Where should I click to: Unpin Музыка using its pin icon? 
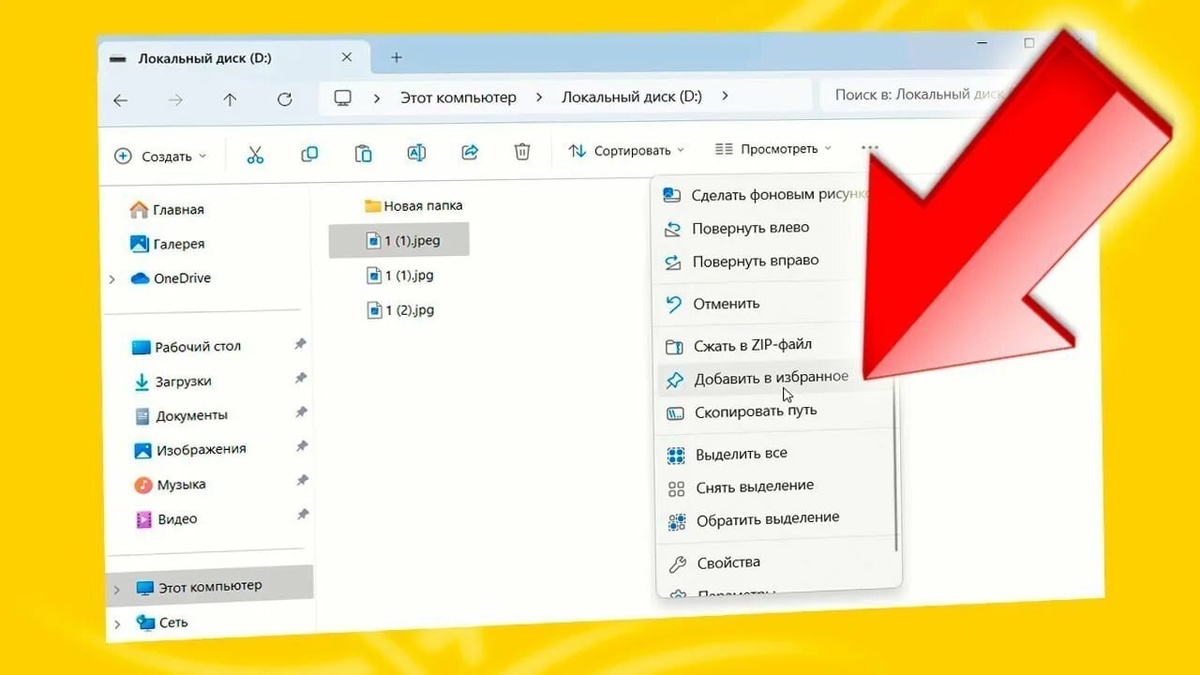301,481
